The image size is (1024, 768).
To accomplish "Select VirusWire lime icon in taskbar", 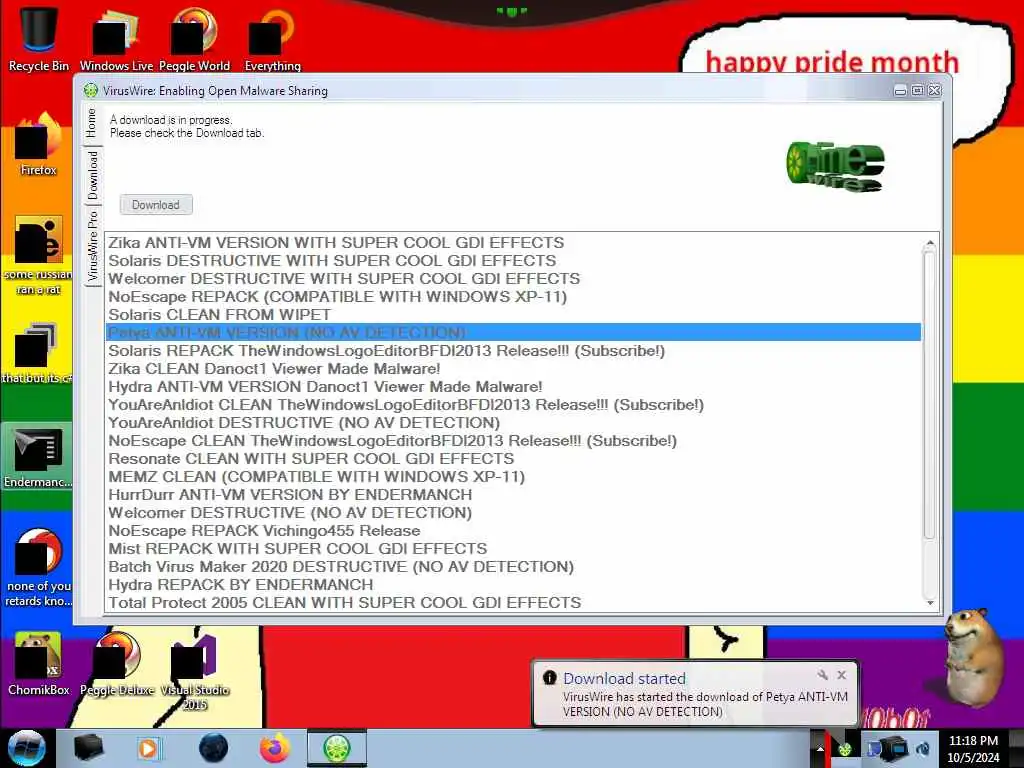I will coord(337,748).
